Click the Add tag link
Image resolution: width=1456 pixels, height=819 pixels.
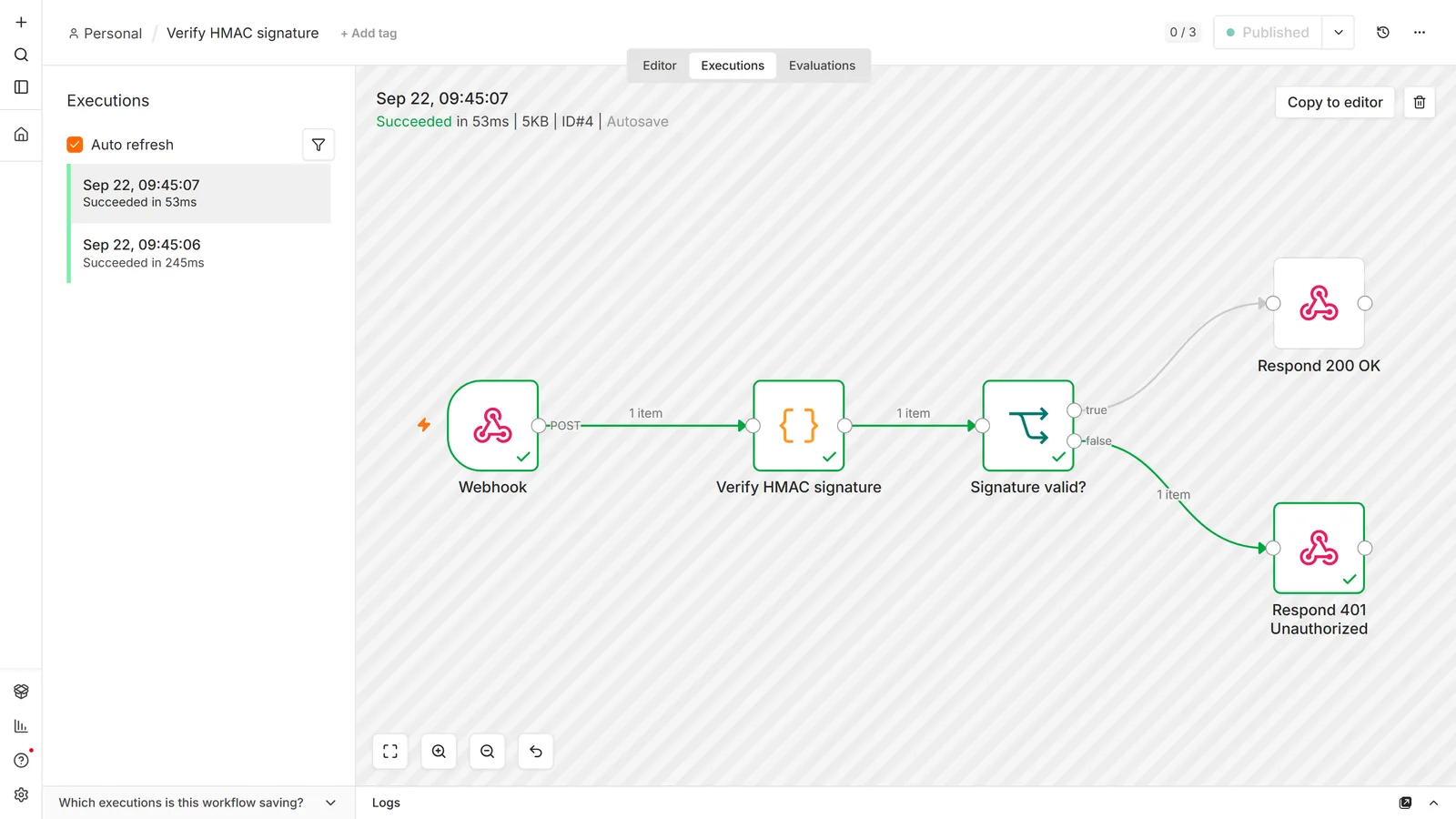click(x=369, y=34)
